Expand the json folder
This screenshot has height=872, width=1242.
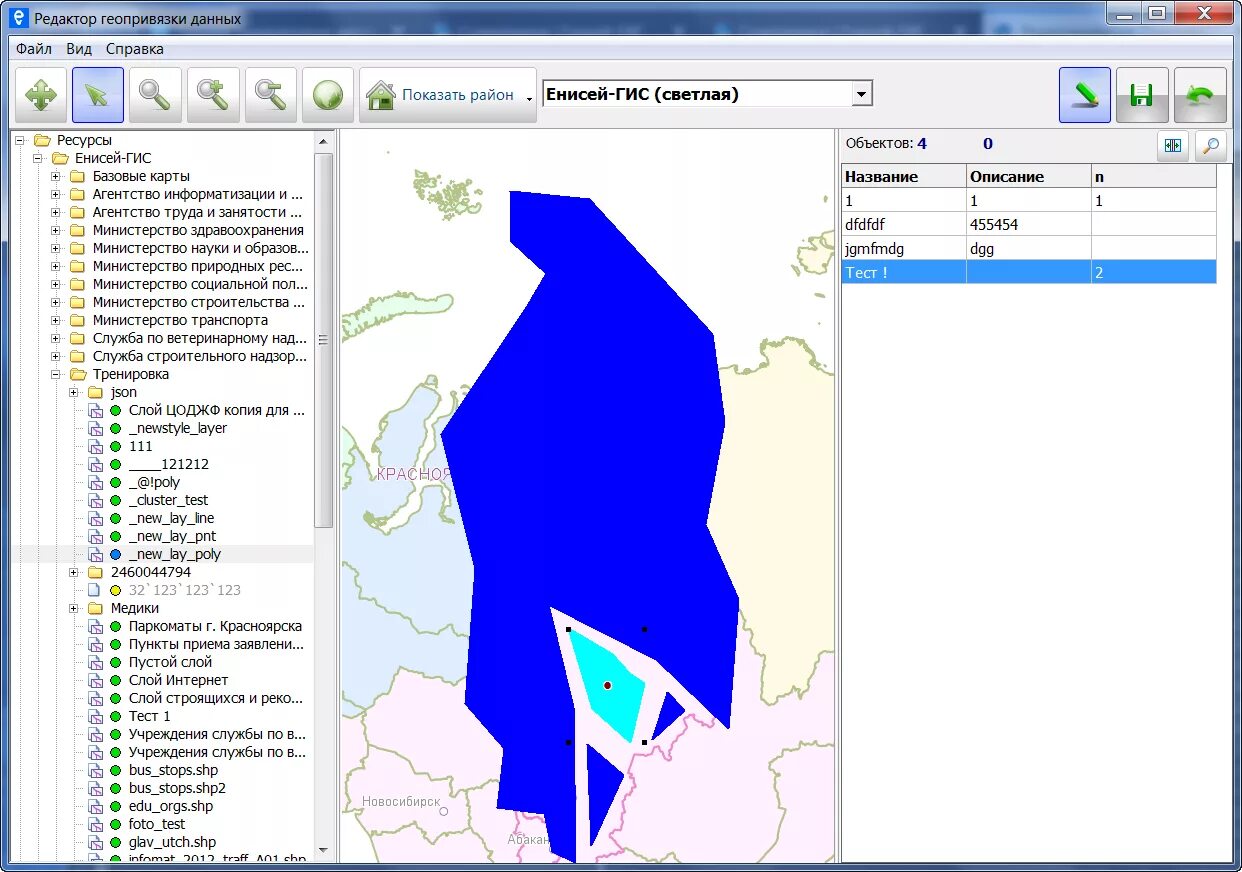(74, 392)
